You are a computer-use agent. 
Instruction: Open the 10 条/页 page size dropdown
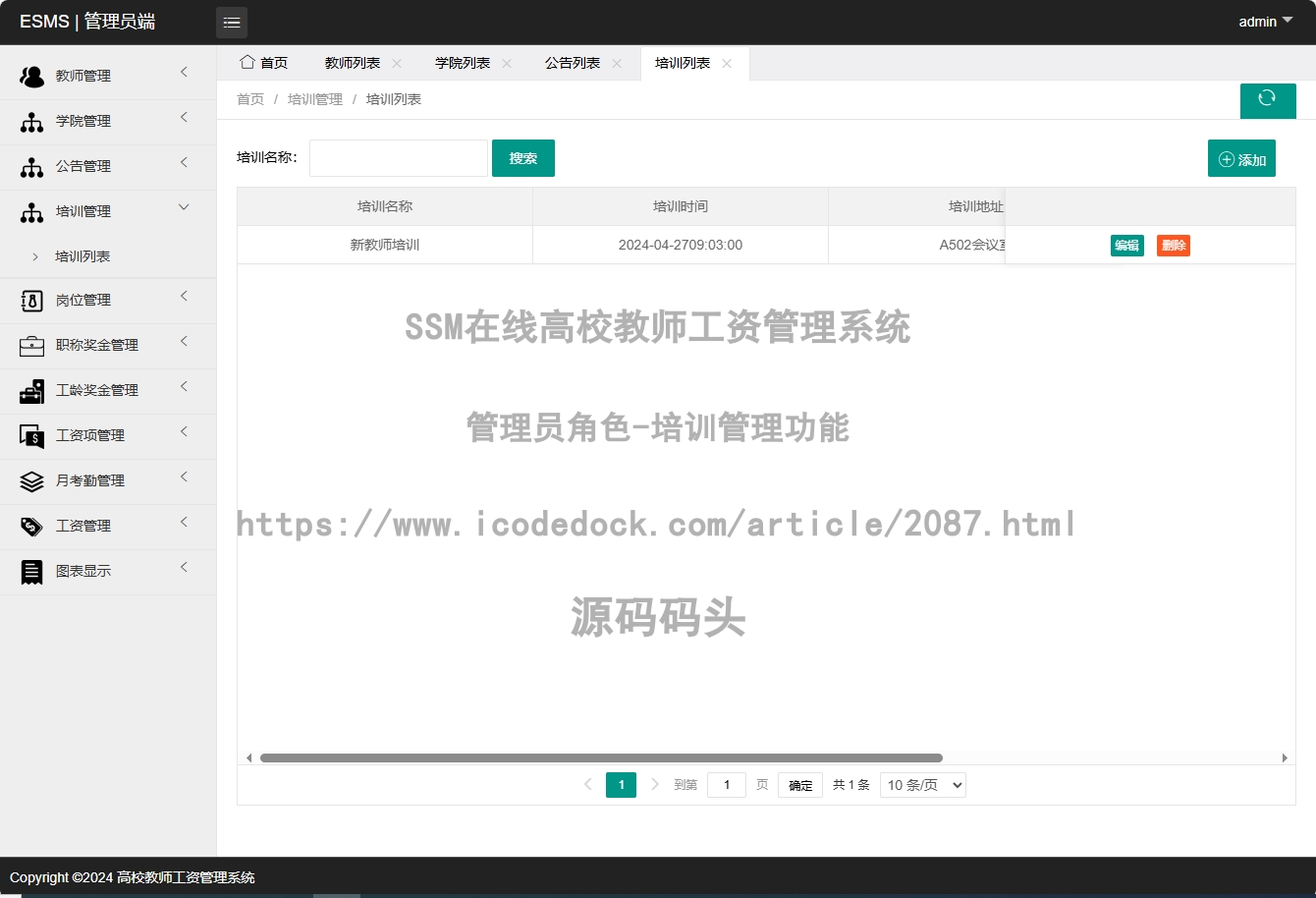[923, 785]
